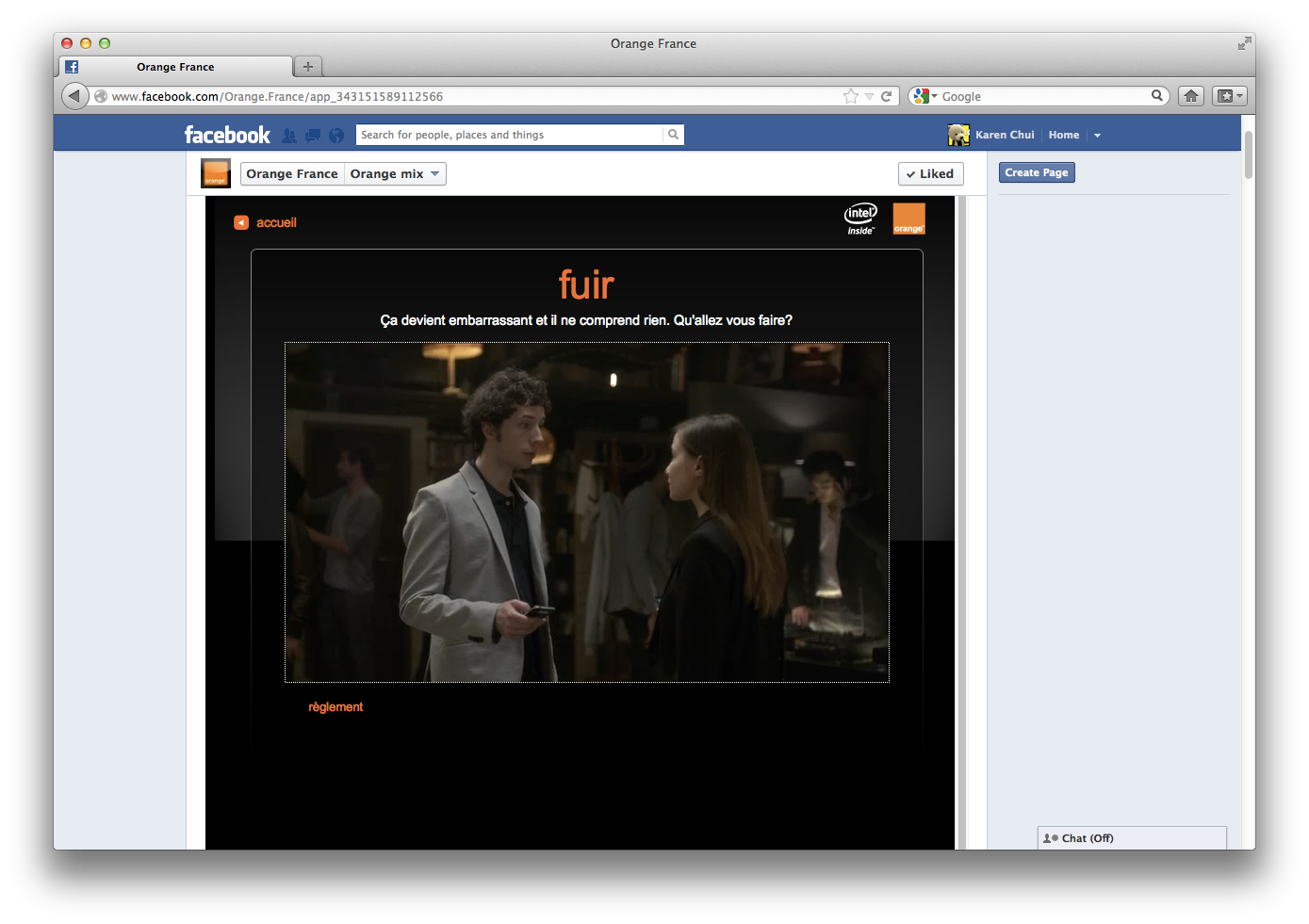Open Facebook friend requests icon
The image size is (1309, 924).
(289, 136)
